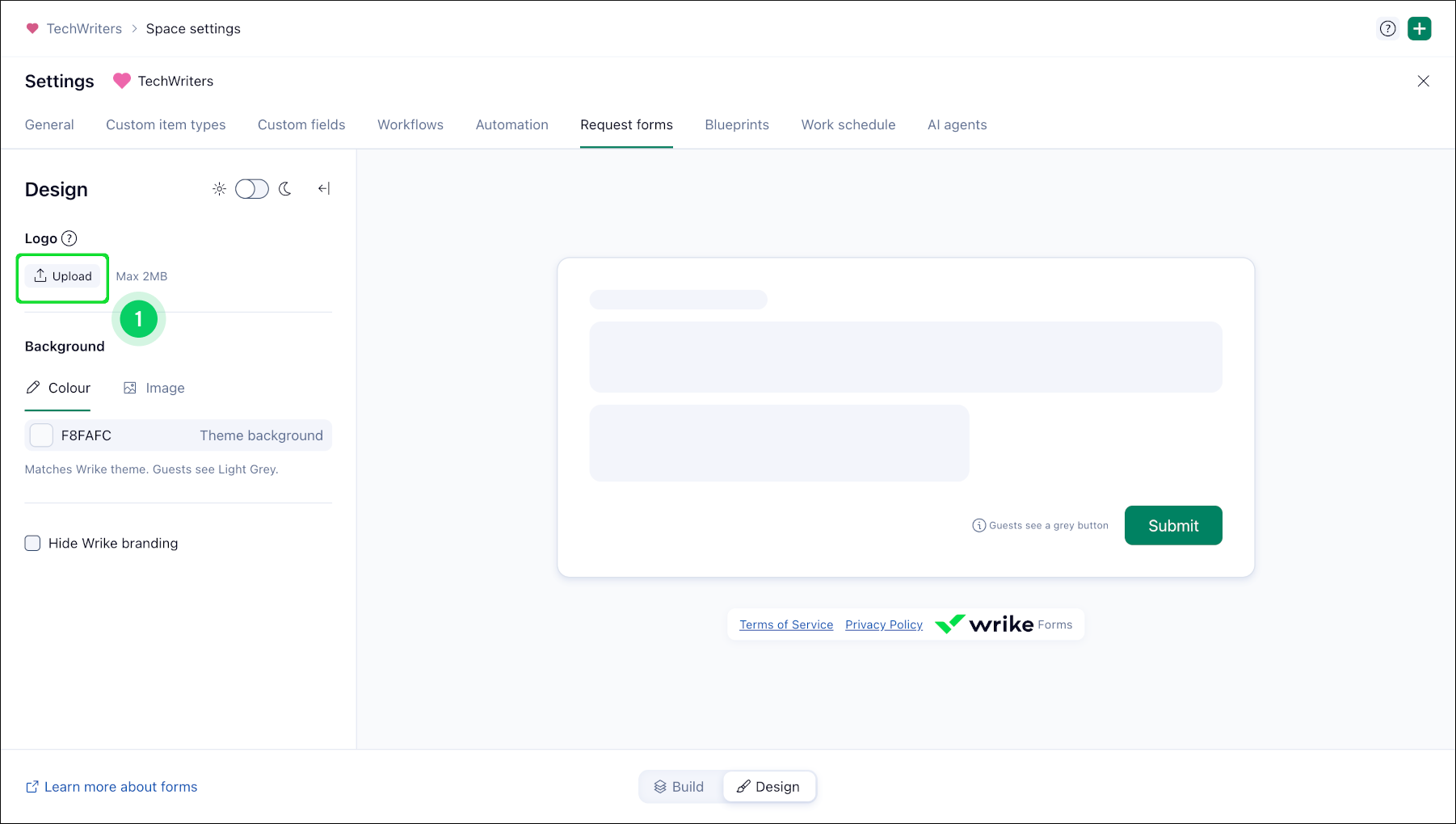This screenshot has width=1456, height=824.
Task: Click the F8FAFC colour swatch
Action: (x=41, y=435)
